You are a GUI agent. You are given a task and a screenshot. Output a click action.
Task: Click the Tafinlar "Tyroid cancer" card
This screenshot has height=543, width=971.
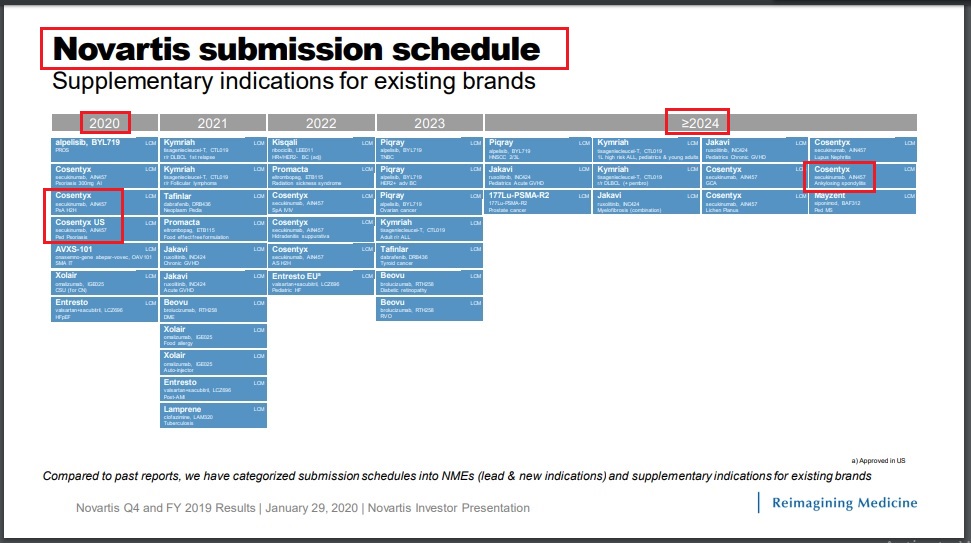430,256
